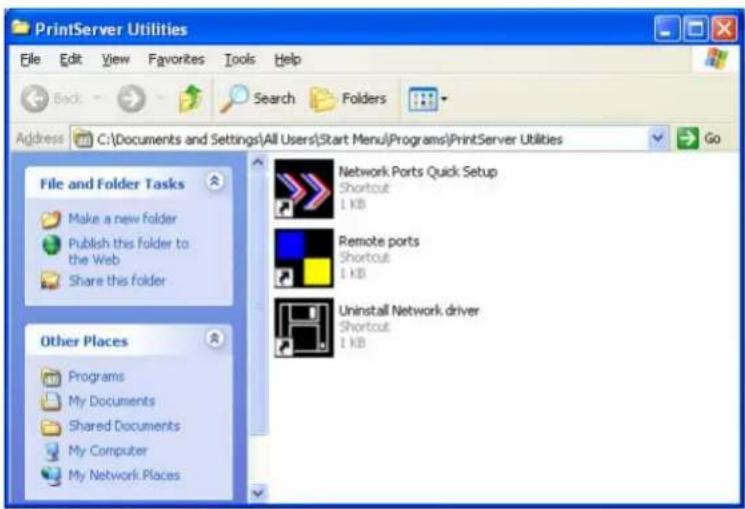
Task: Click the My Documents icon
Action: click(x=51, y=402)
